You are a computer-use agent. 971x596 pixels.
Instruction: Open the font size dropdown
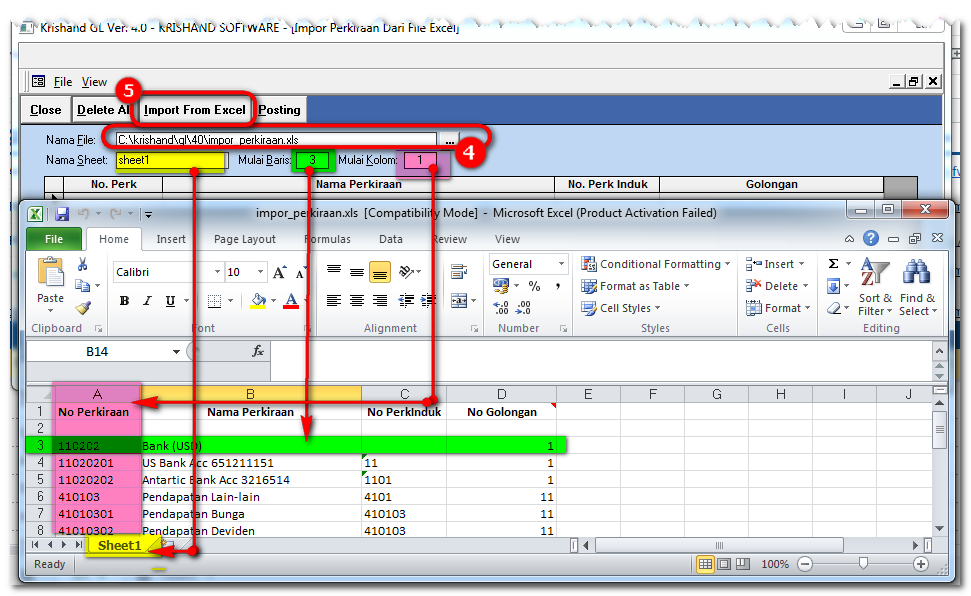pos(260,272)
